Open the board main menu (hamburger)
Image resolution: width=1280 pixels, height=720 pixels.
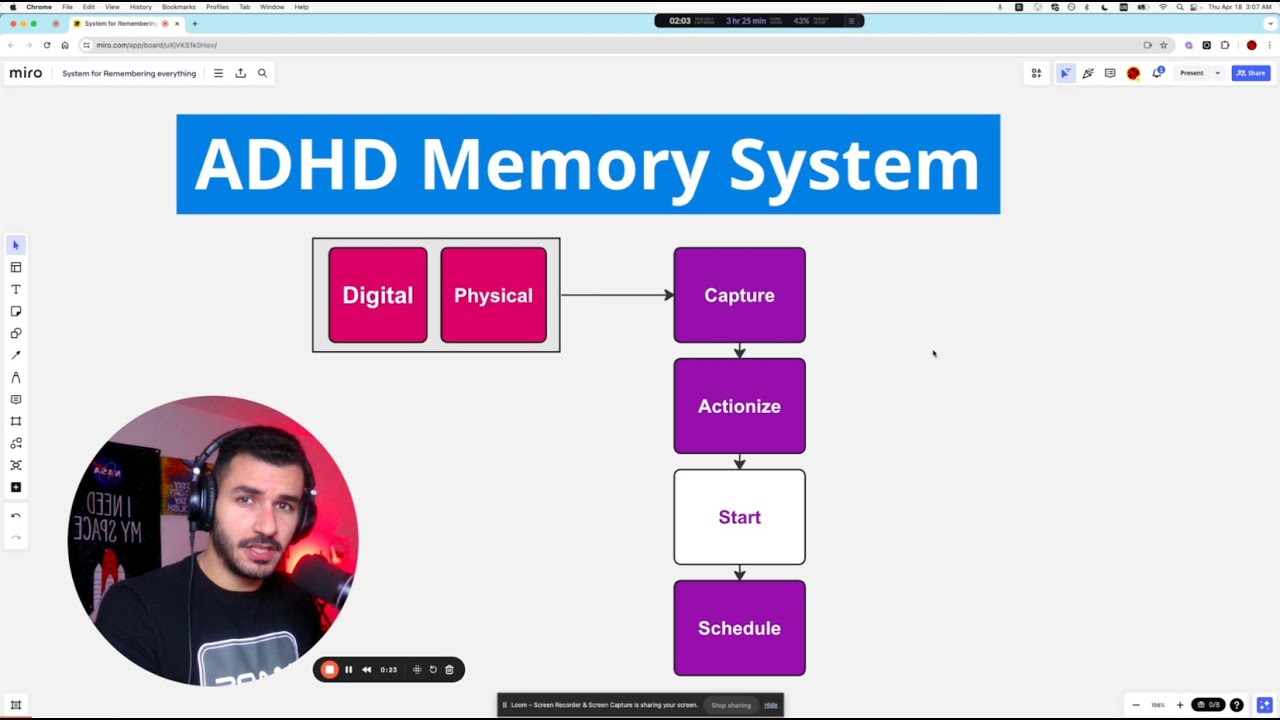218,73
